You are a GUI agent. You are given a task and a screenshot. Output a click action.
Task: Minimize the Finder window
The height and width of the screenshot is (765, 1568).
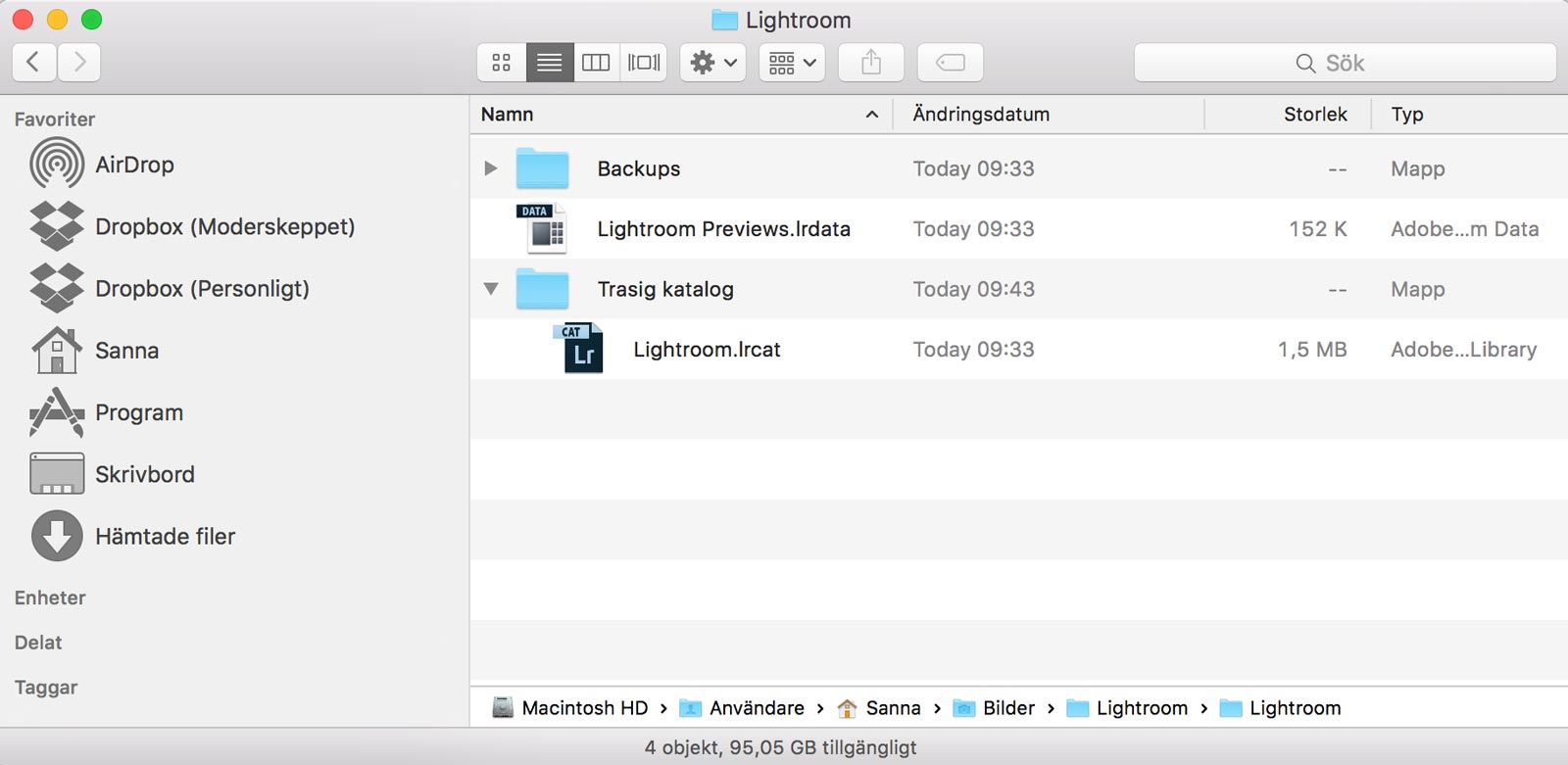pos(57,20)
